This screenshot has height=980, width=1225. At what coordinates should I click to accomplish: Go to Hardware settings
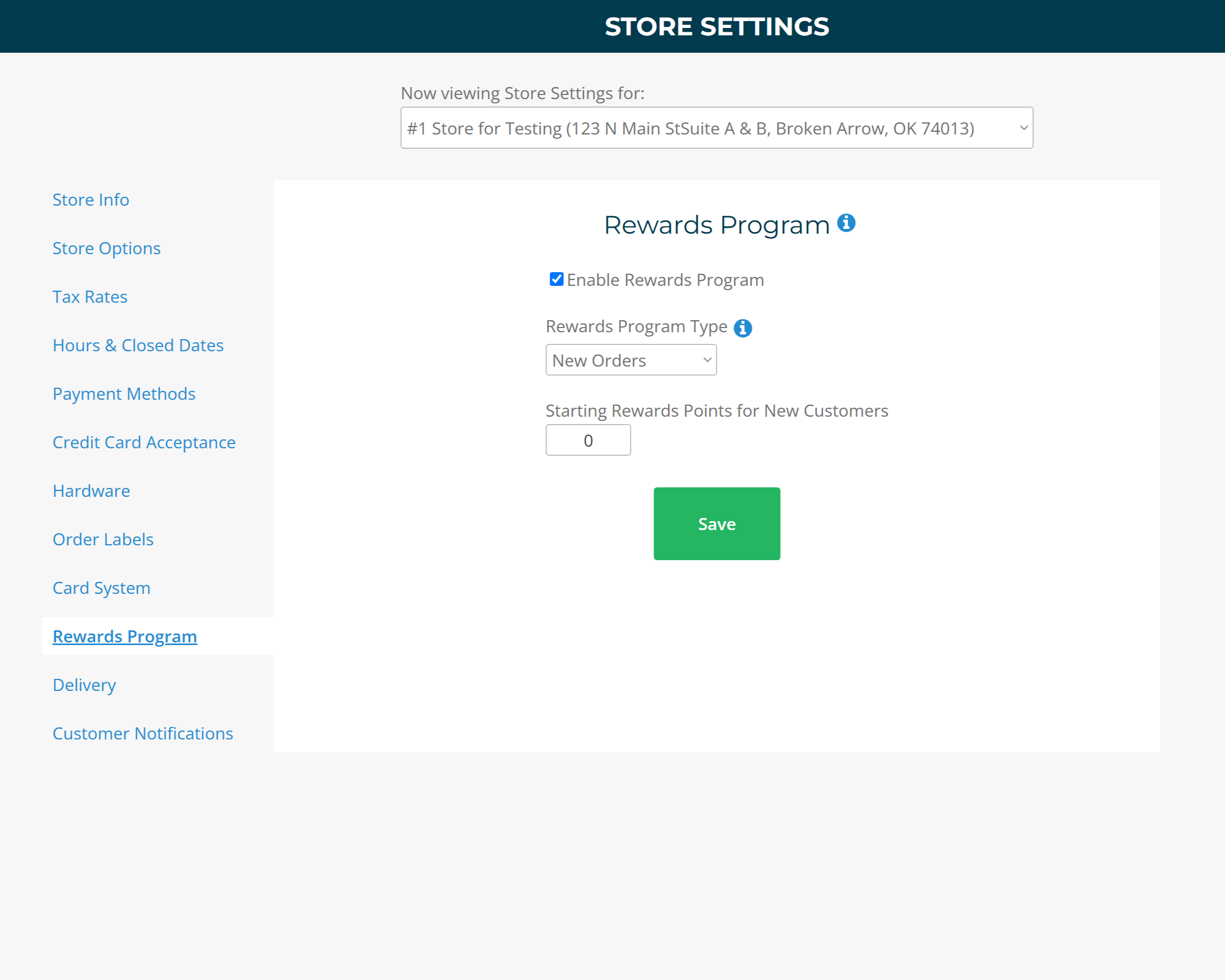pos(91,491)
